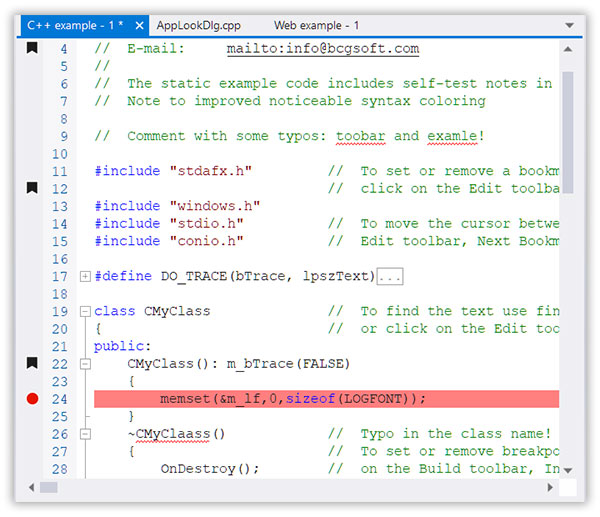Toggle the red breakpoint on line 24
Viewport: 600px width, 517px height.
(32, 399)
